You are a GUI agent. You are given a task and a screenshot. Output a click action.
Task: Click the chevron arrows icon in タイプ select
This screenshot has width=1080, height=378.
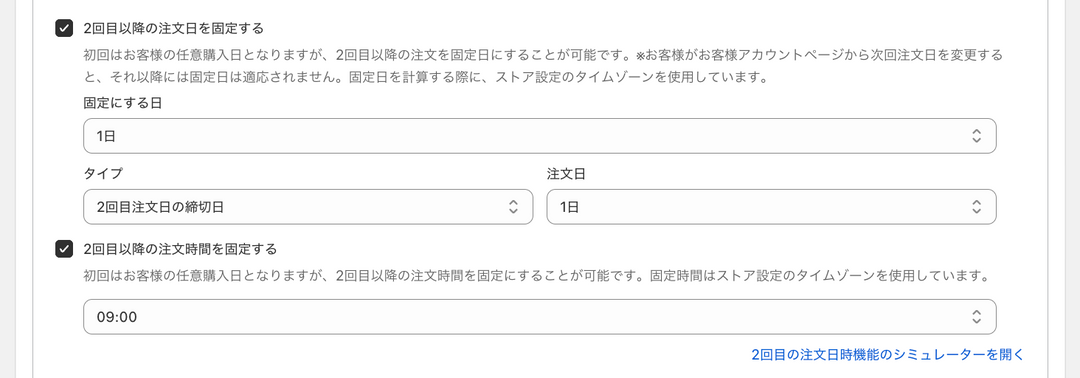[513, 207]
